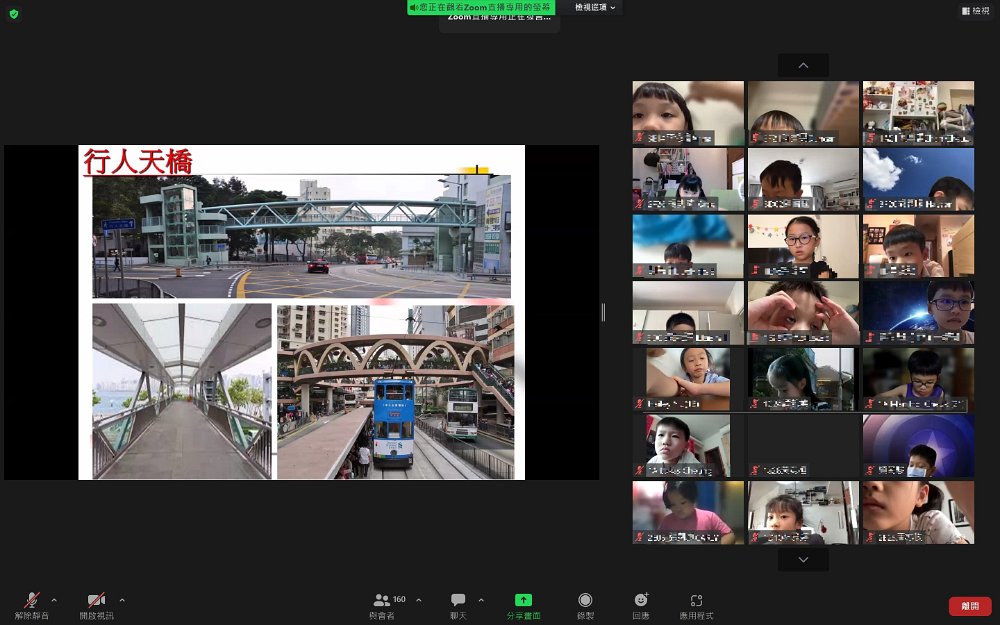
Task: Click the green encryption shield icon
Action: click(14, 14)
